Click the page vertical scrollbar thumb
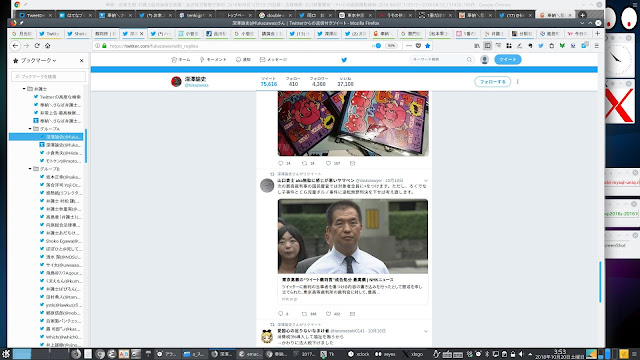 [600, 282]
